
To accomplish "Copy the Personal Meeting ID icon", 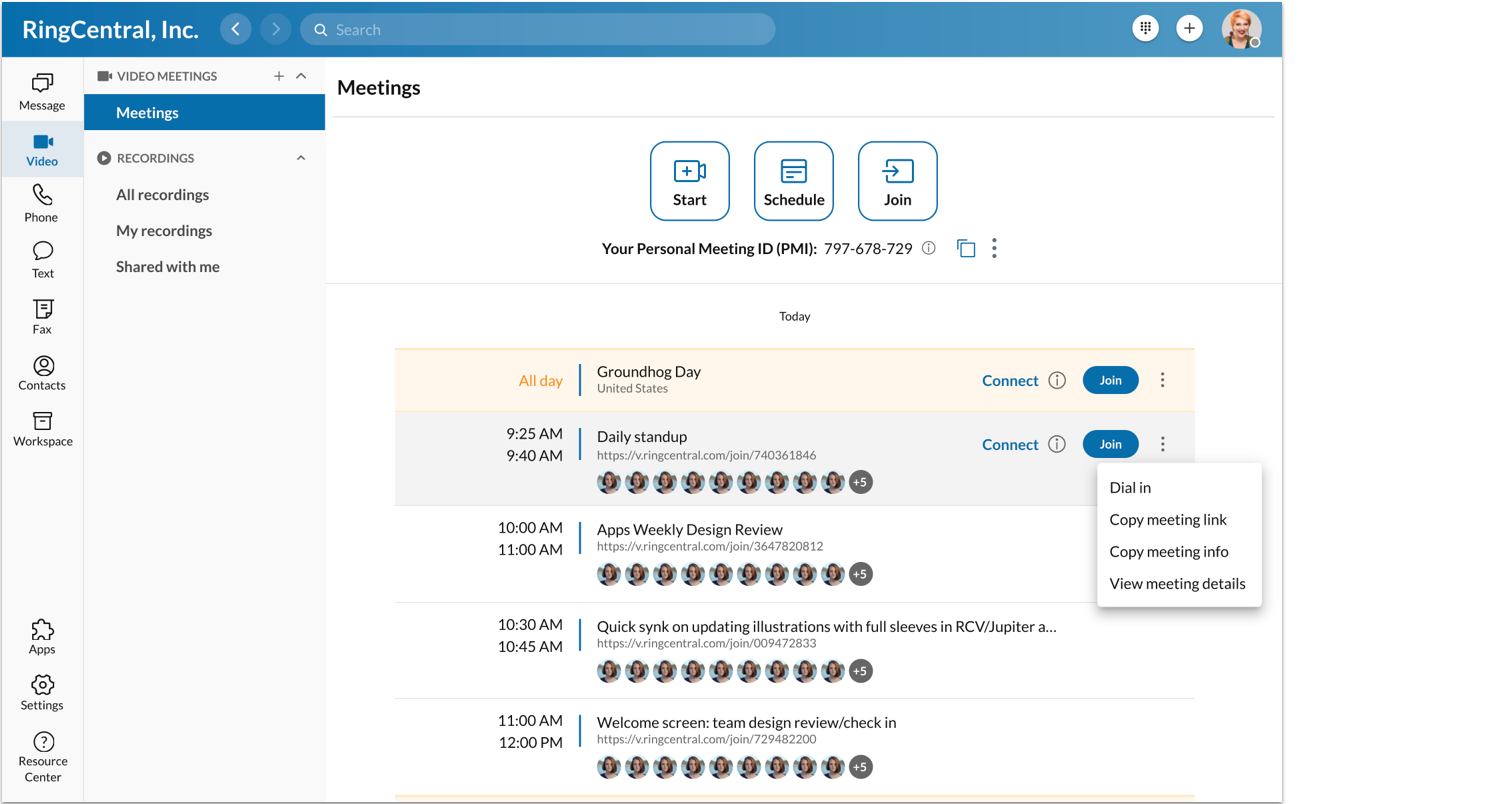I will click(x=966, y=249).
